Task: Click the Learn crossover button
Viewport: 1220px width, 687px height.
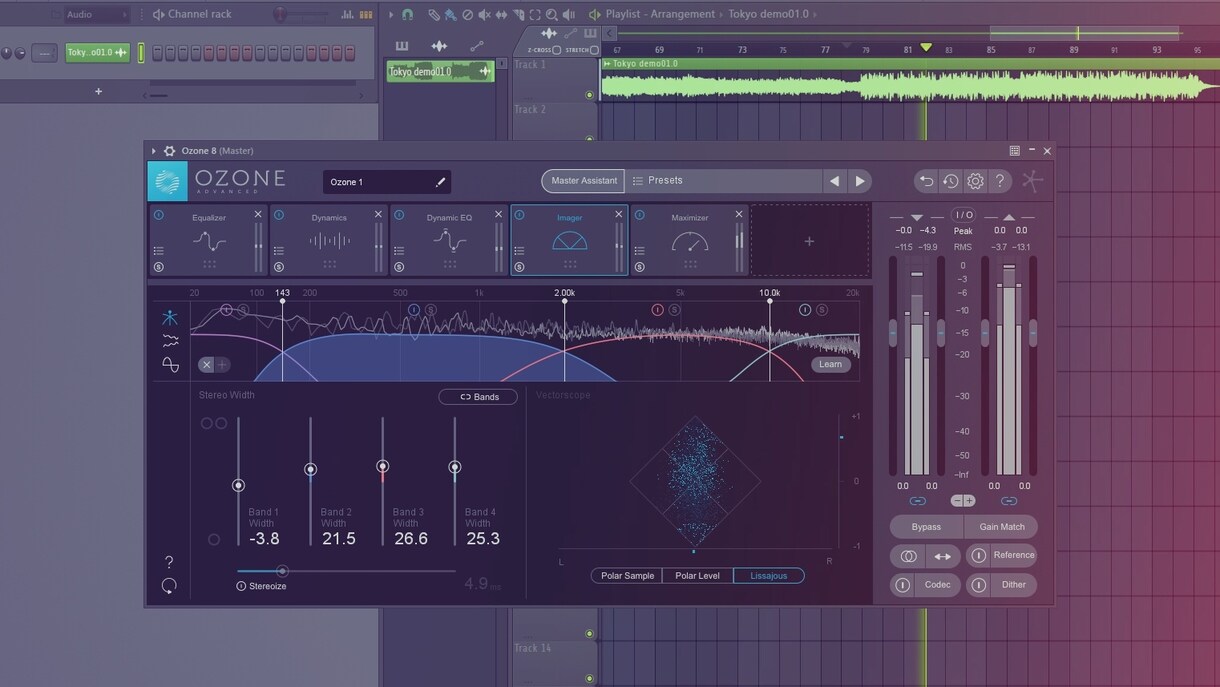Action: click(x=830, y=364)
